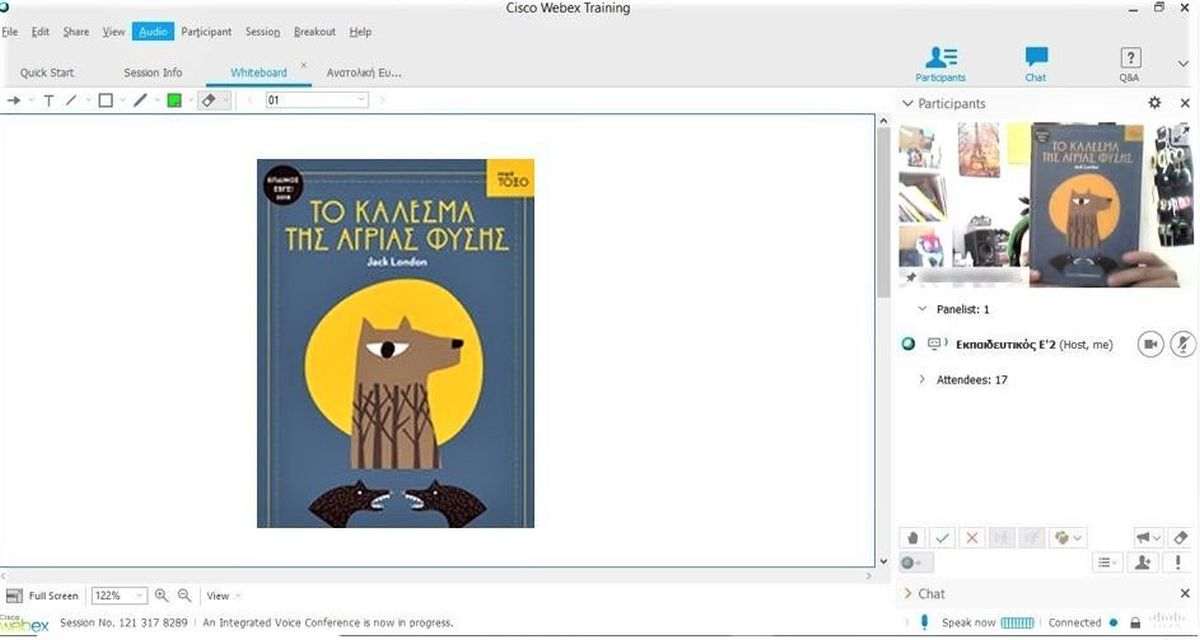Viewport: 1200px width, 640px height.
Task: Switch to the Ανατολική Ευ... tab
Action: click(364, 73)
